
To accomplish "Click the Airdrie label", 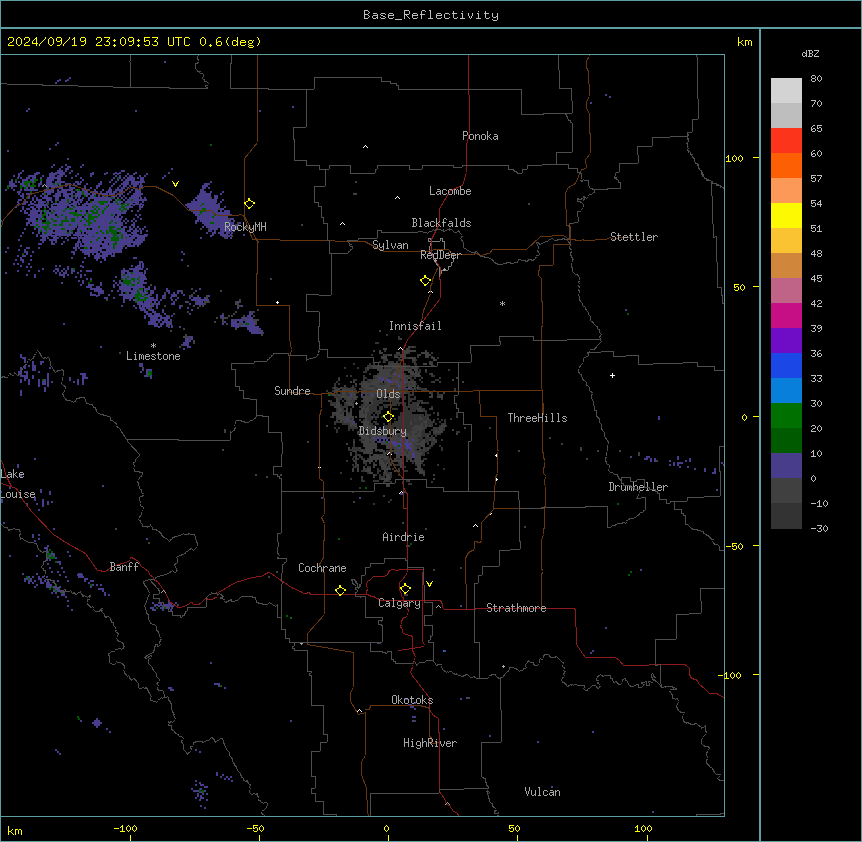I will pyautogui.click(x=403, y=537).
